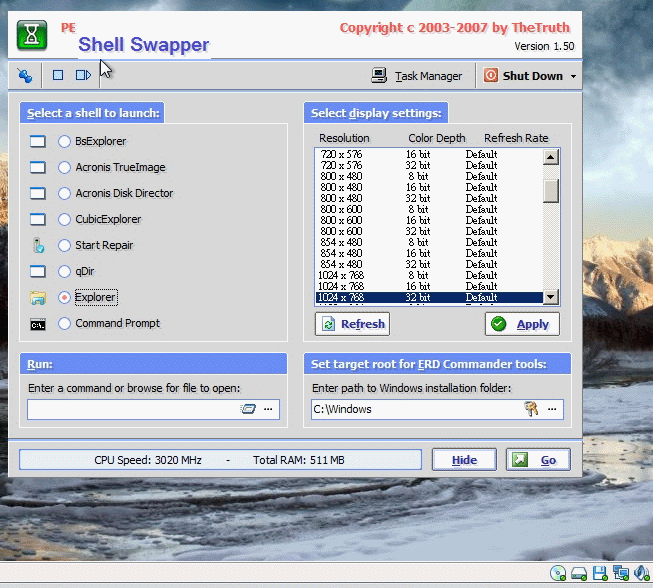Click the keys icon in ERD path box

[x=531, y=409]
